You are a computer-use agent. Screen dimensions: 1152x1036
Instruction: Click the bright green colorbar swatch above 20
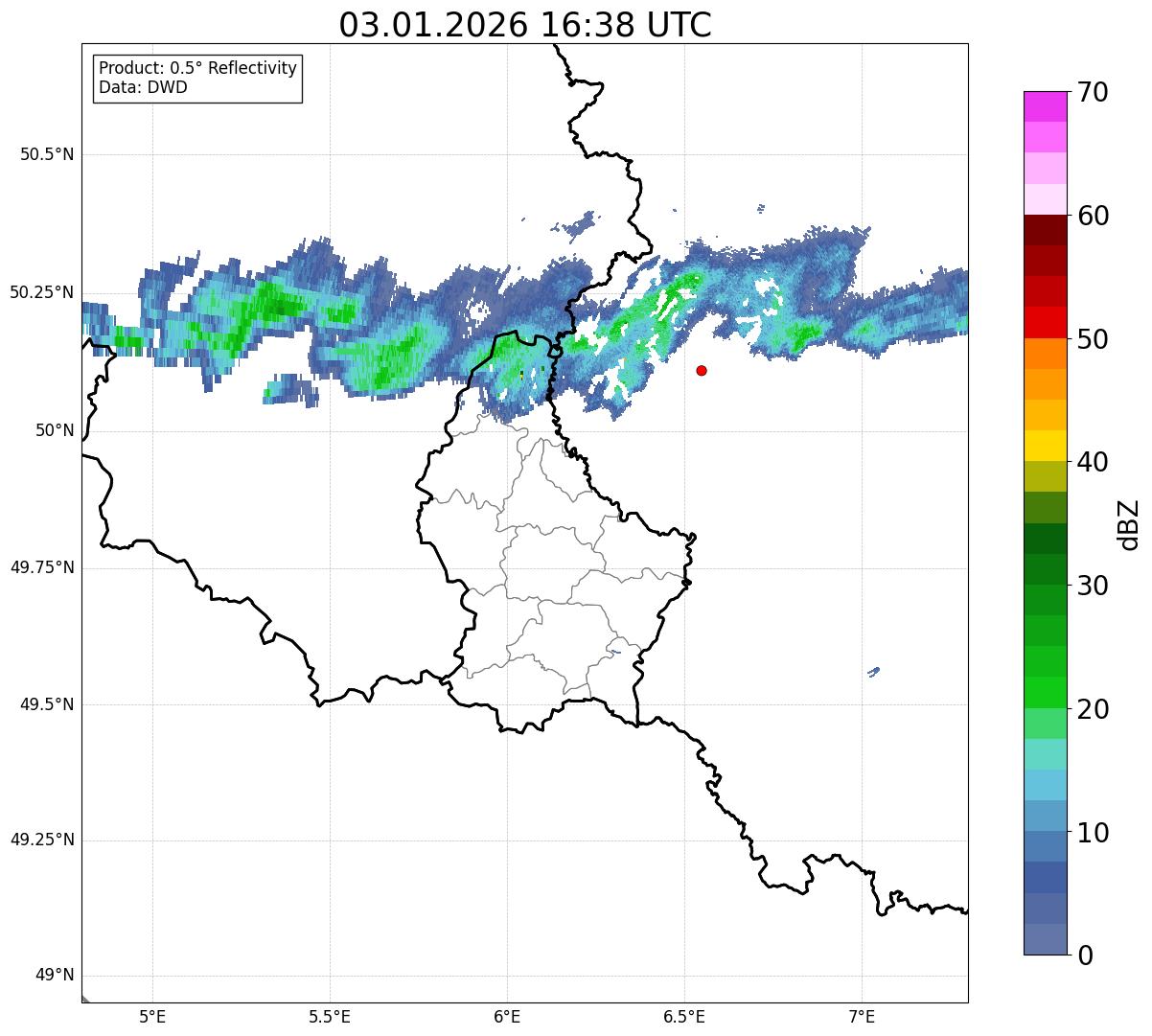(x=1045, y=693)
